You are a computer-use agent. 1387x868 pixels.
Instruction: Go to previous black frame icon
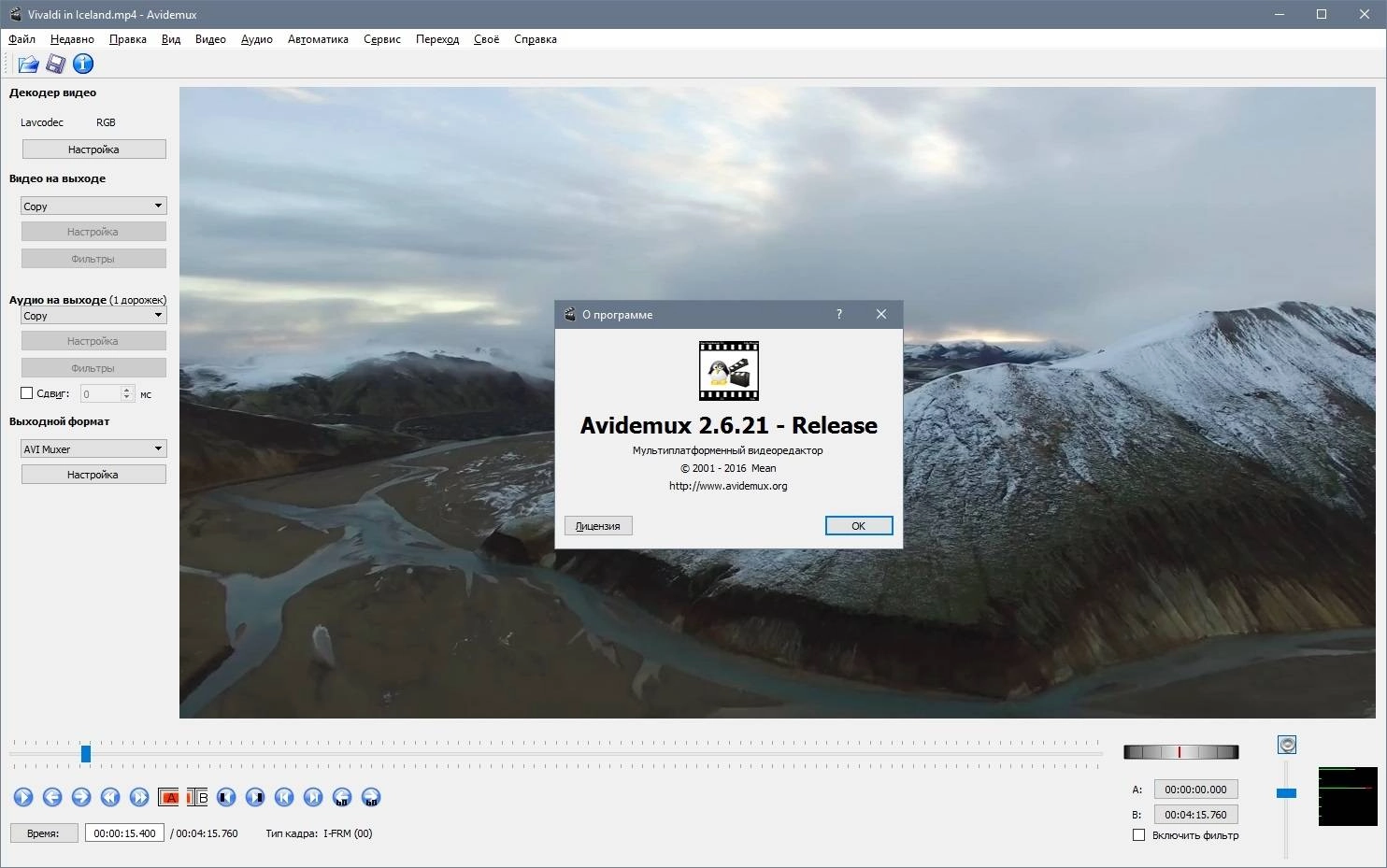pyautogui.click(x=226, y=797)
